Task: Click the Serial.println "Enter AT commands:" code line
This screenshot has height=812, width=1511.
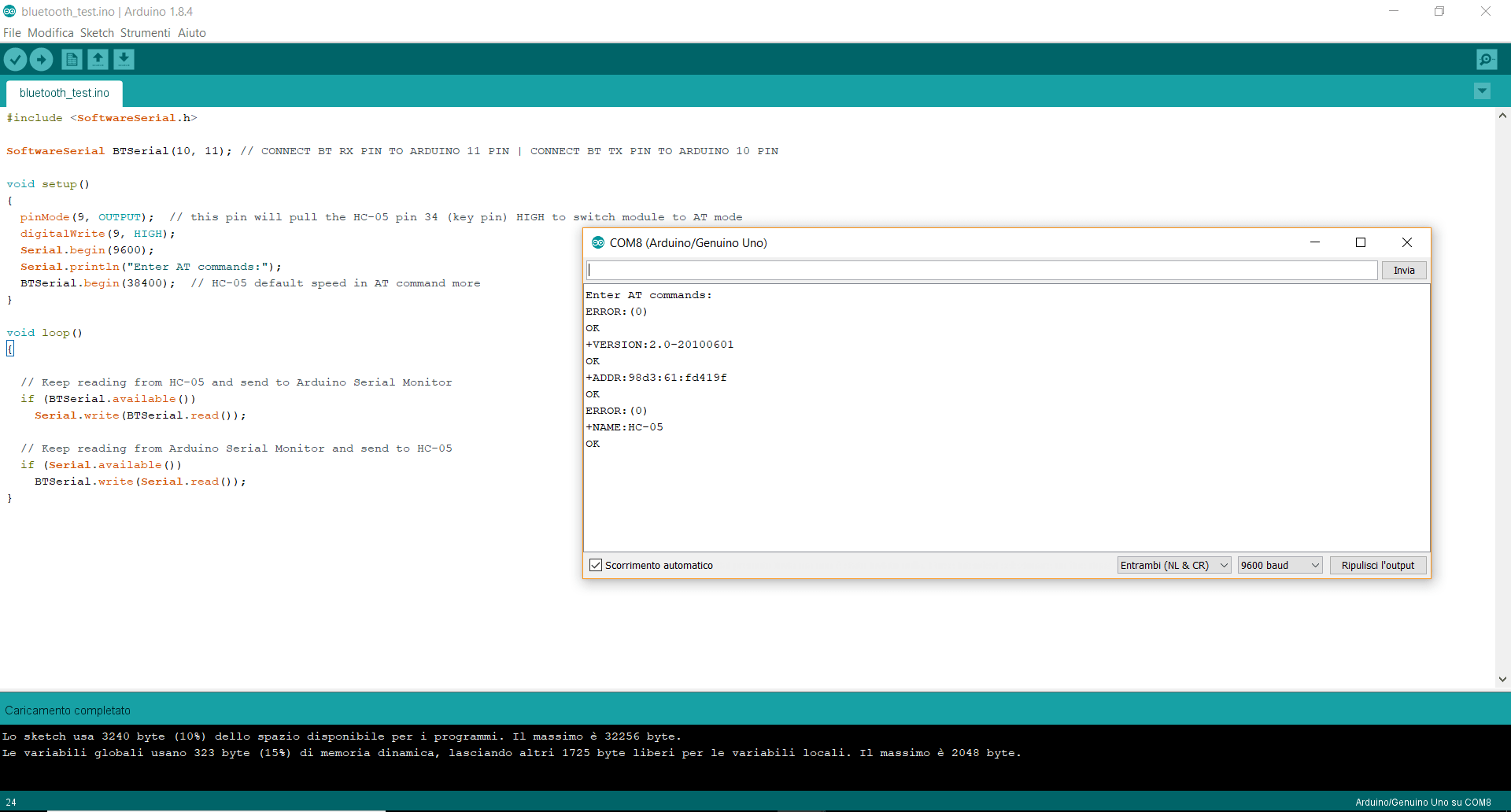Action: click(151, 267)
